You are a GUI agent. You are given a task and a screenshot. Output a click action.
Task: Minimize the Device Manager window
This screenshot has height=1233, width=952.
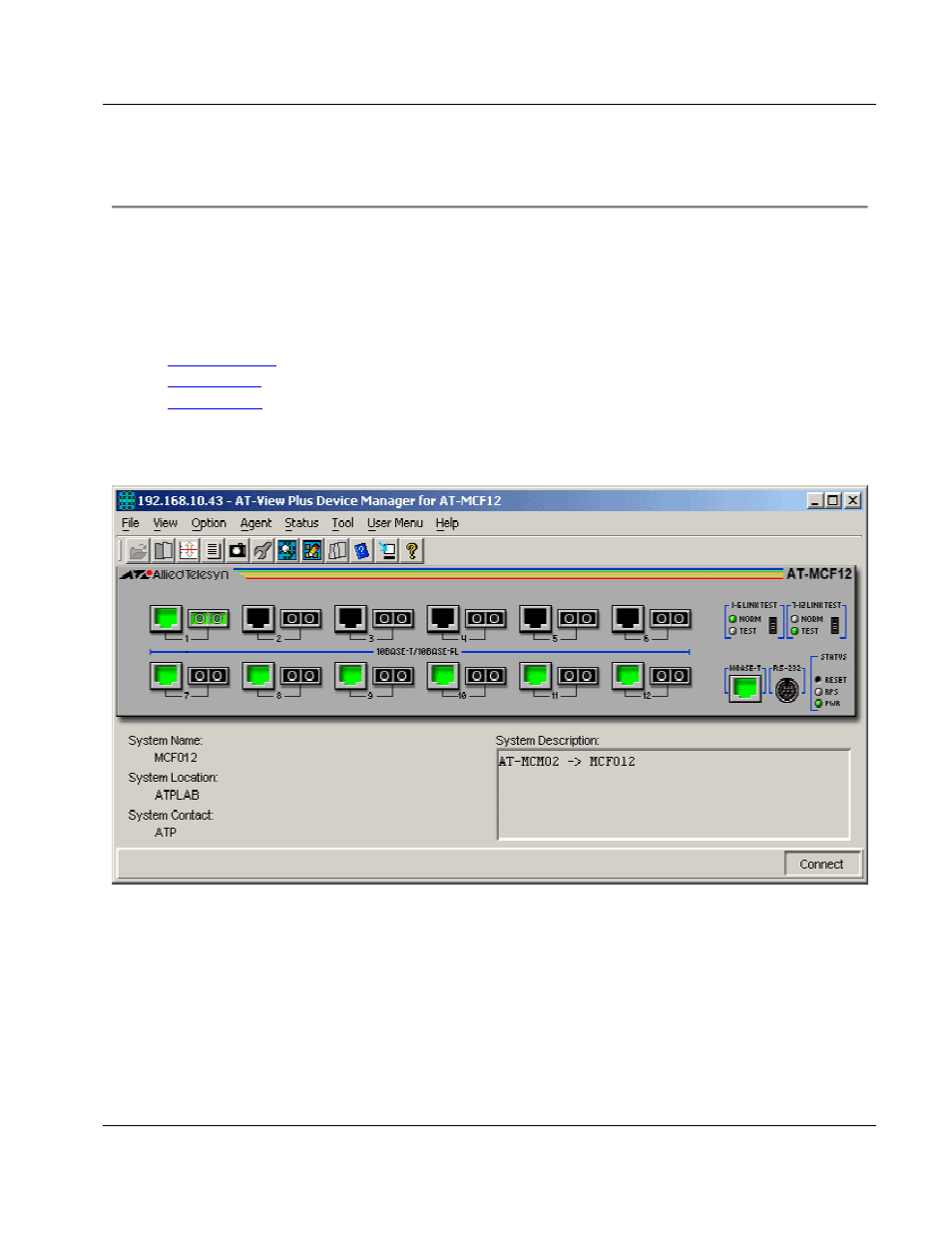[x=815, y=501]
